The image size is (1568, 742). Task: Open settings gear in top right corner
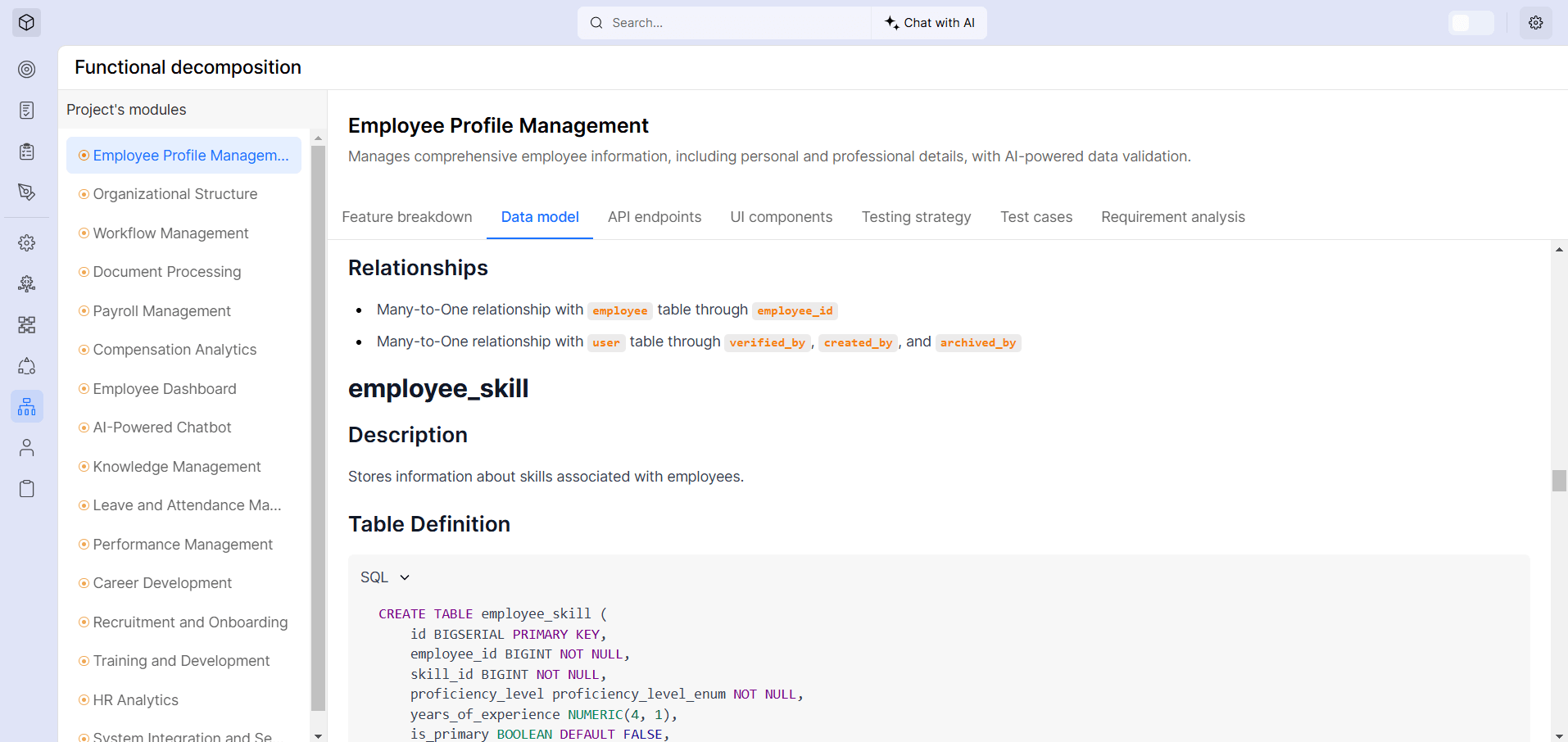(1536, 23)
